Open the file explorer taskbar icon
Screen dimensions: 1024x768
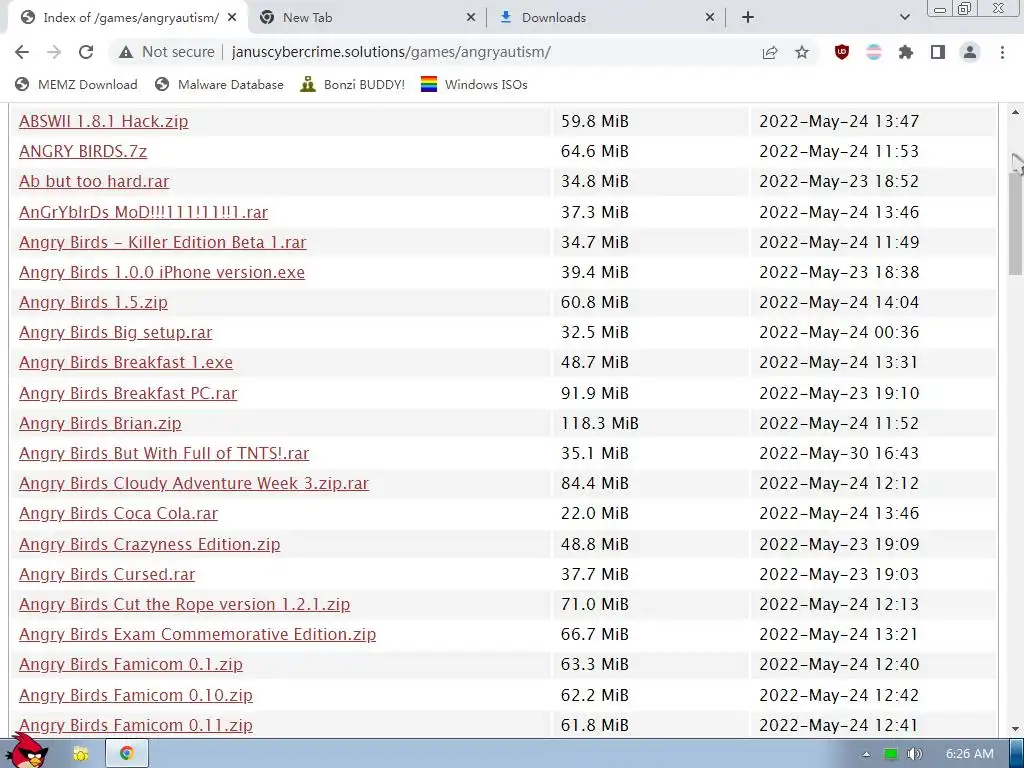81,754
